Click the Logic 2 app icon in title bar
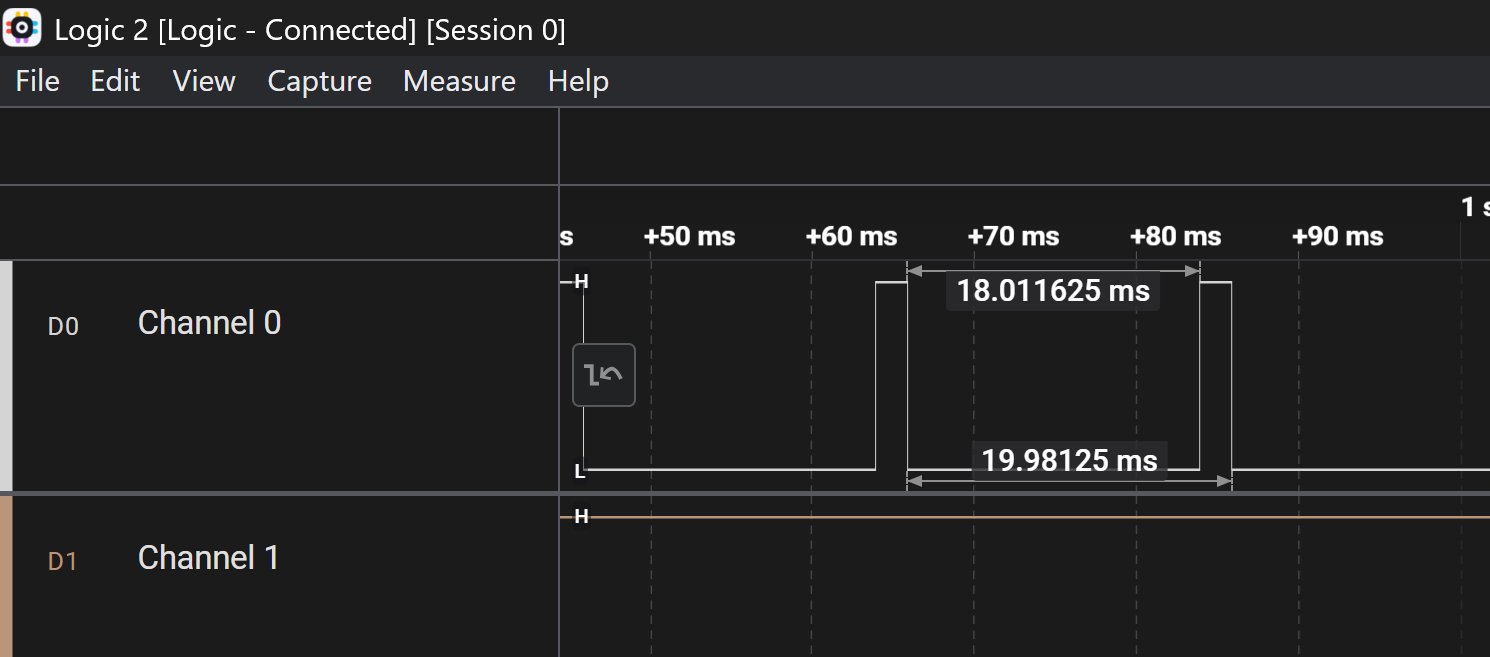This screenshot has width=1490, height=657. point(22,28)
